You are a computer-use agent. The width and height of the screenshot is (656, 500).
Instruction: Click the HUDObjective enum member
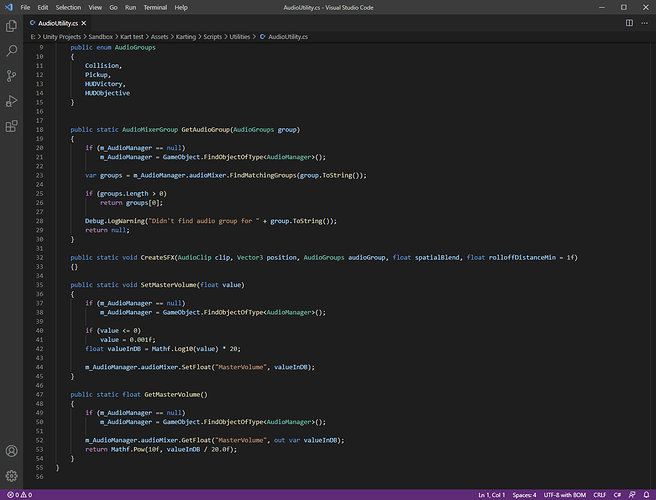coord(107,93)
